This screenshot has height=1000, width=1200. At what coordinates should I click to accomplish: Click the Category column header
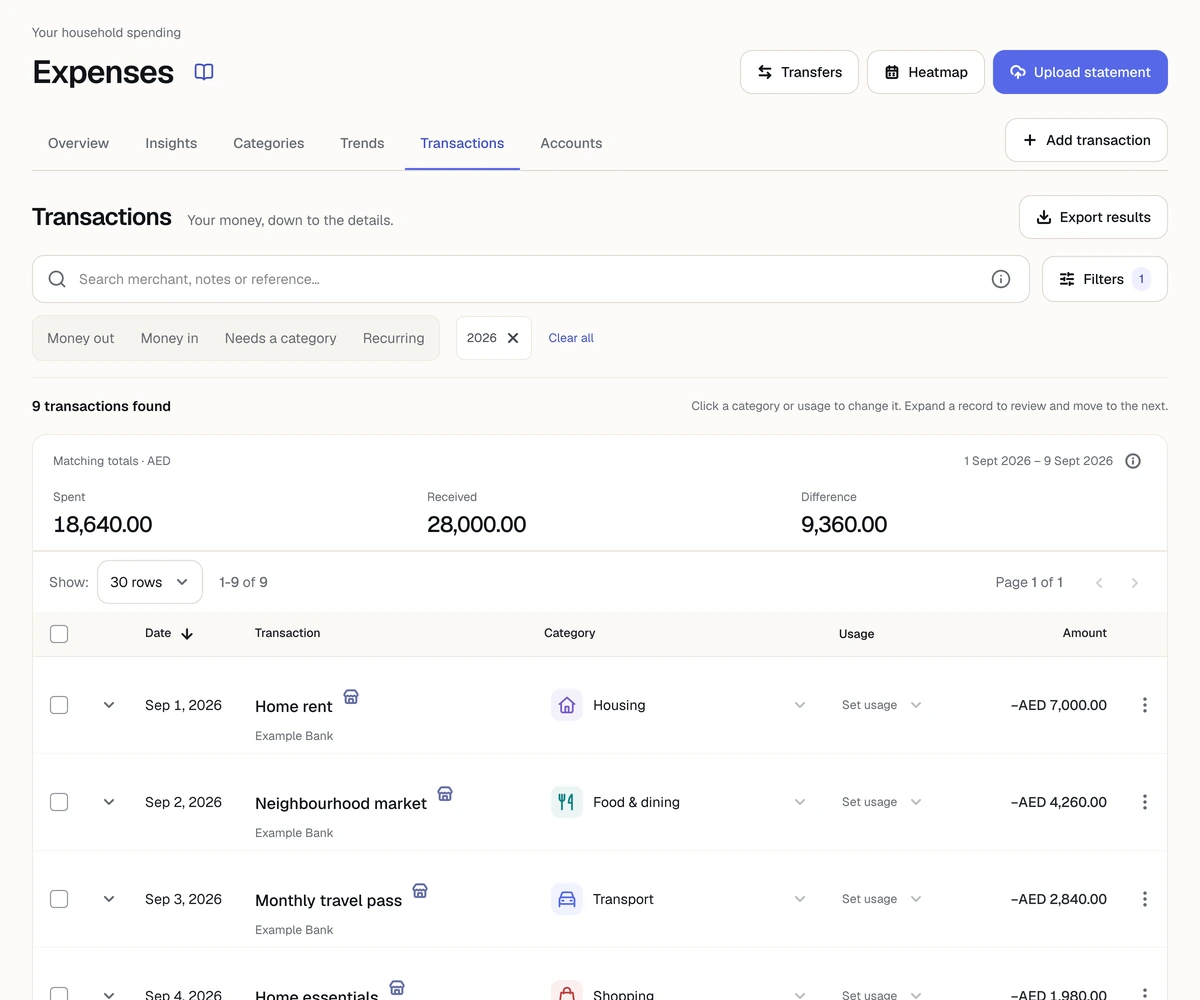pos(569,633)
